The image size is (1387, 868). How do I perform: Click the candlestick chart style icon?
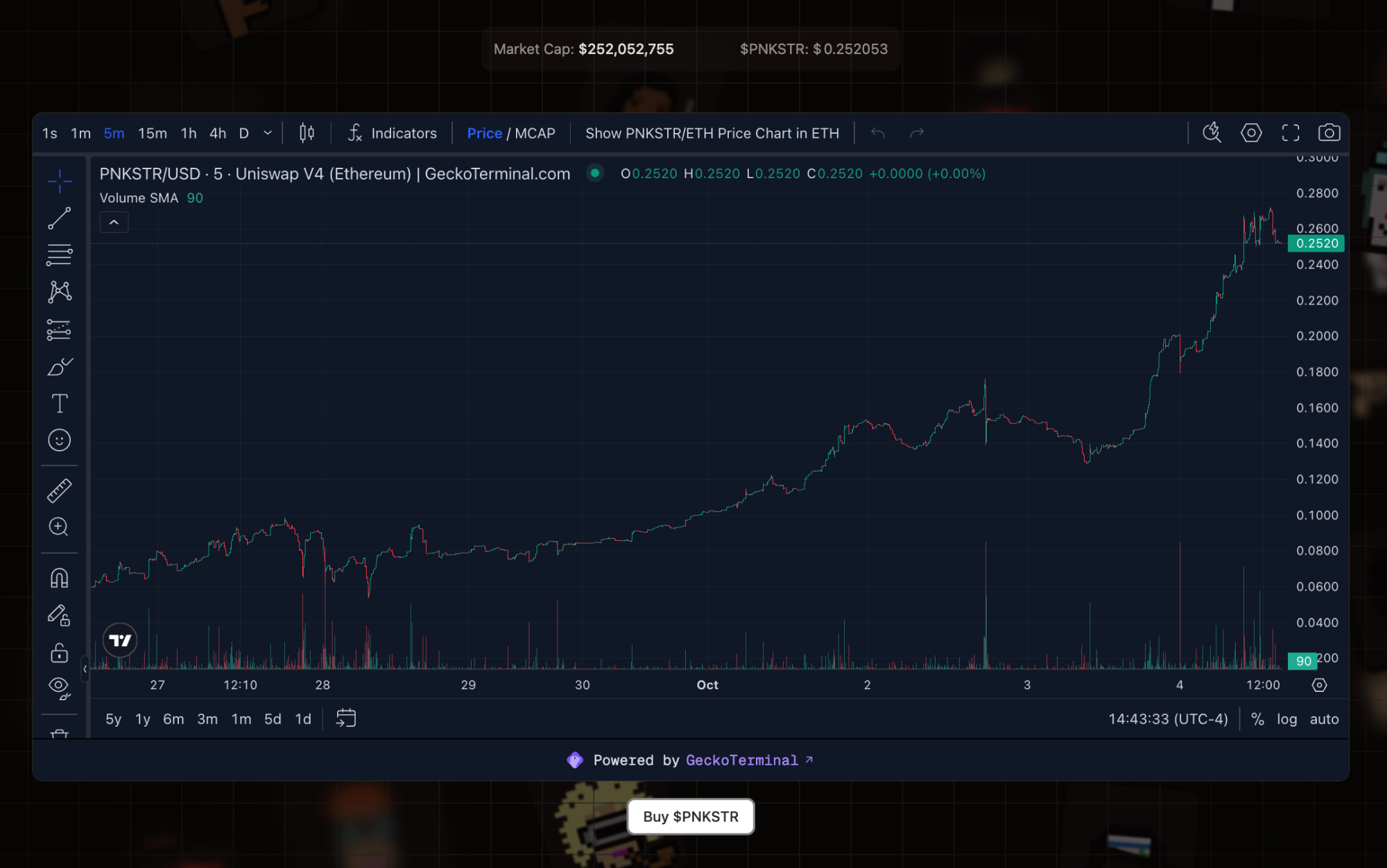tap(307, 133)
